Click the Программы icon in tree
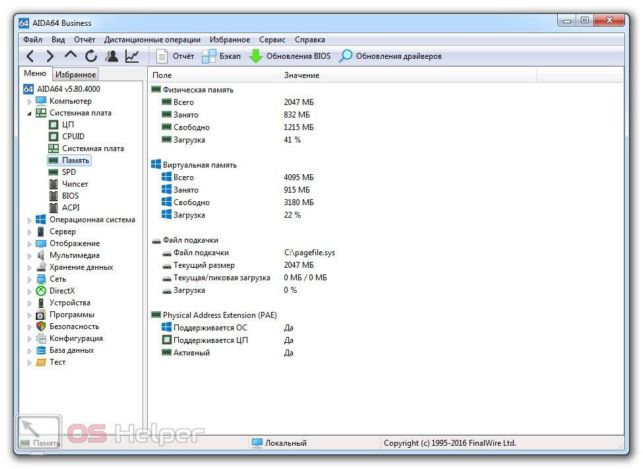This screenshot has height=469, width=643. tap(41, 315)
